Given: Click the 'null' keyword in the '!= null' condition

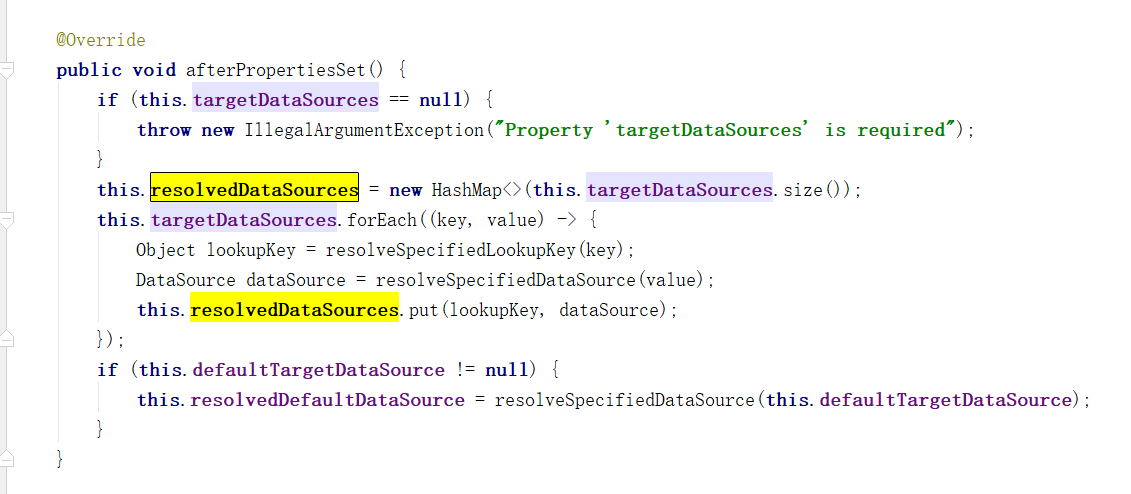Looking at the screenshot, I should click(506, 370).
